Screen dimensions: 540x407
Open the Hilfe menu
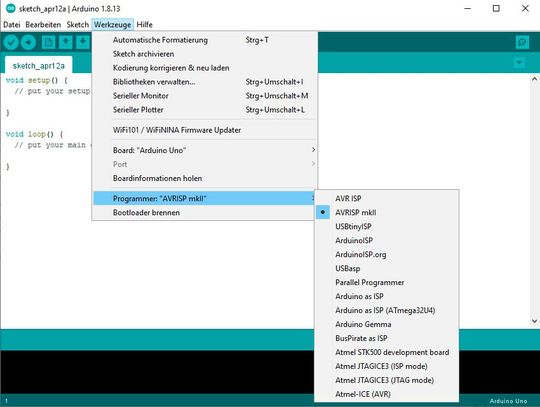(144, 25)
